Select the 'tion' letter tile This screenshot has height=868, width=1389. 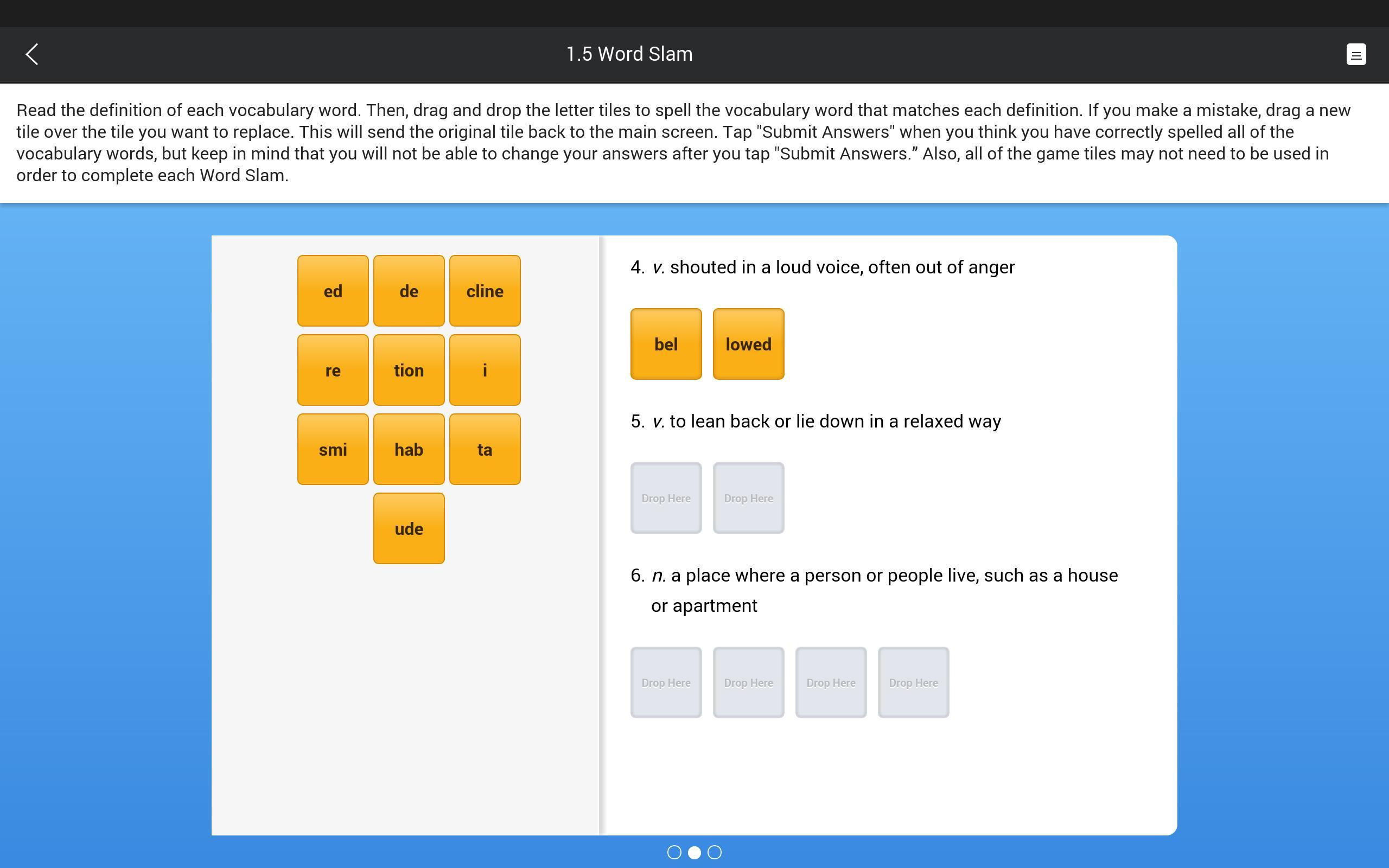[x=408, y=369]
